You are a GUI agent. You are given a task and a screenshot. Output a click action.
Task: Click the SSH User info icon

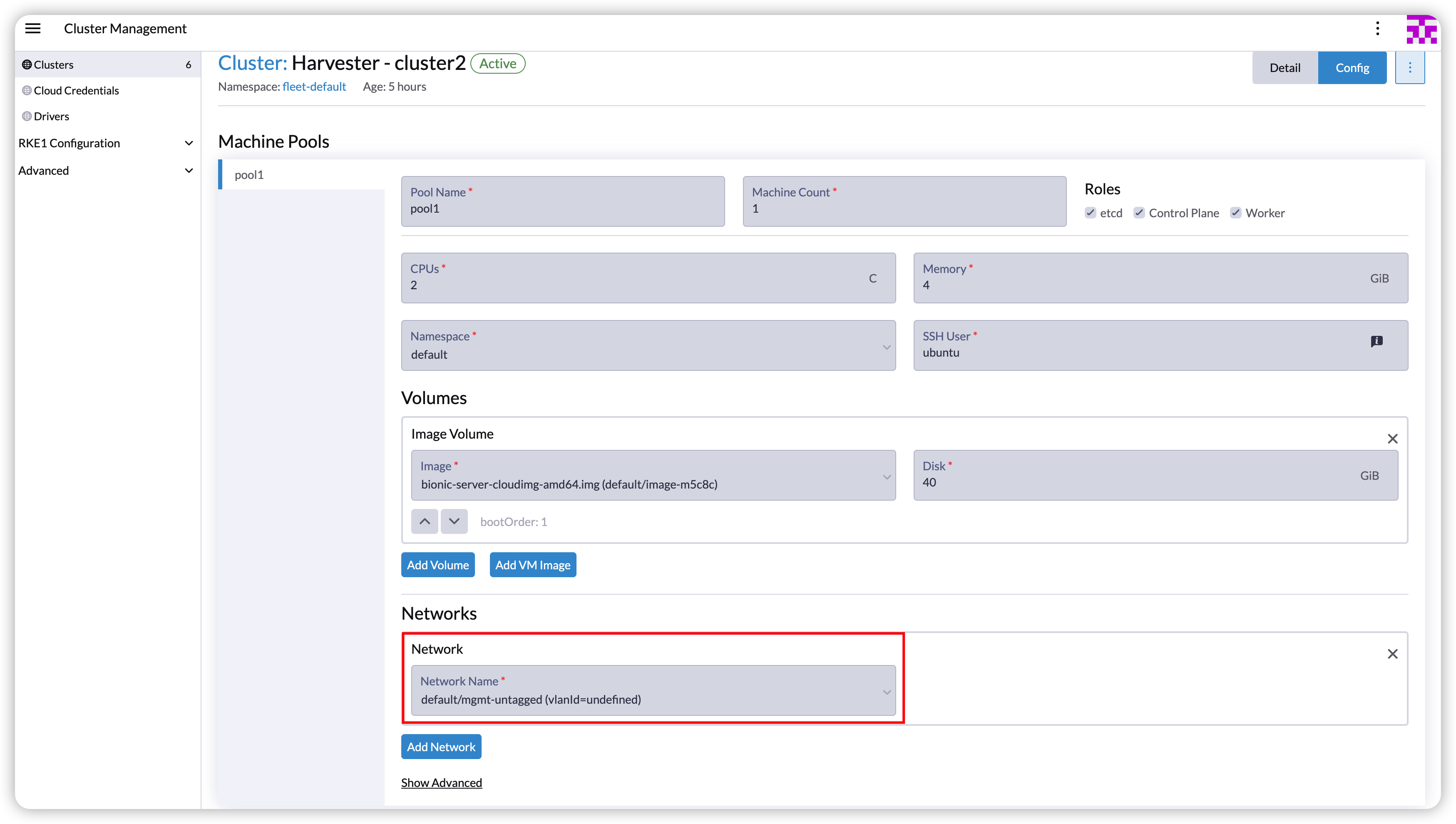pos(1376,341)
